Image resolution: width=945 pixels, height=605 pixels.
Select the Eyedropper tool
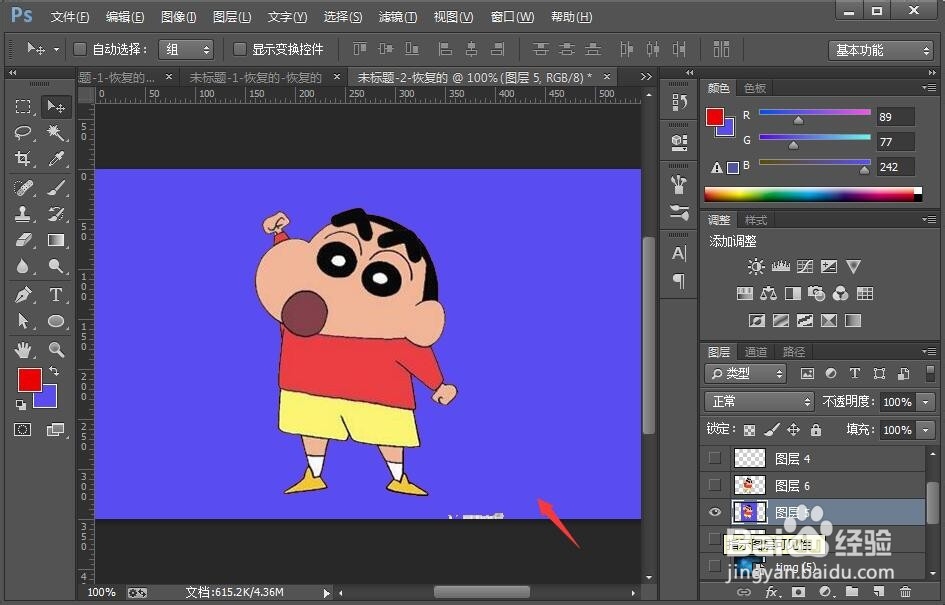coord(56,158)
